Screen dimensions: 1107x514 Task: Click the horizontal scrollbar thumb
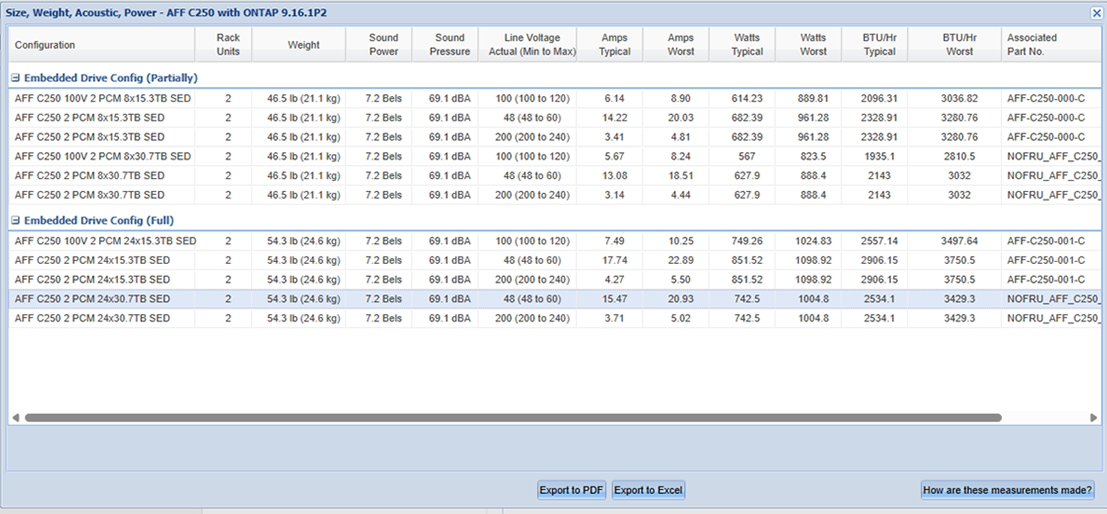(513, 418)
